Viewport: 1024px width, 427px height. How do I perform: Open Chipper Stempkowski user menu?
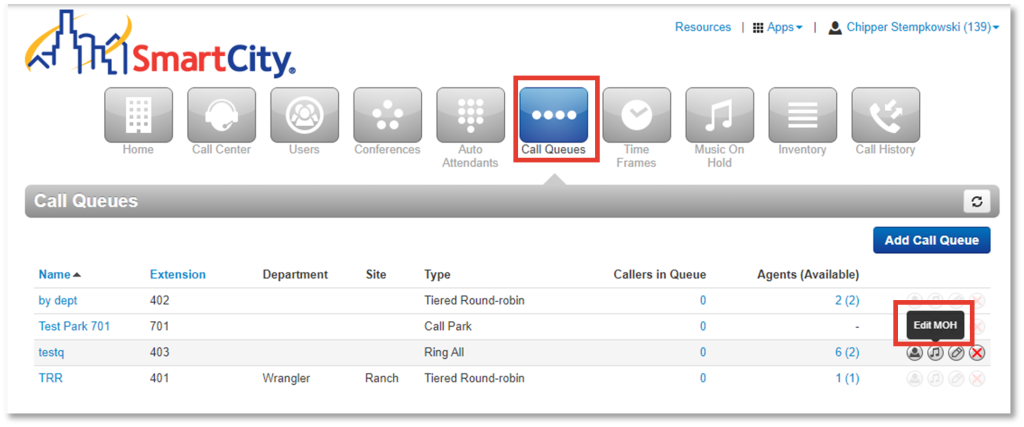pyautogui.click(x=913, y=27)
